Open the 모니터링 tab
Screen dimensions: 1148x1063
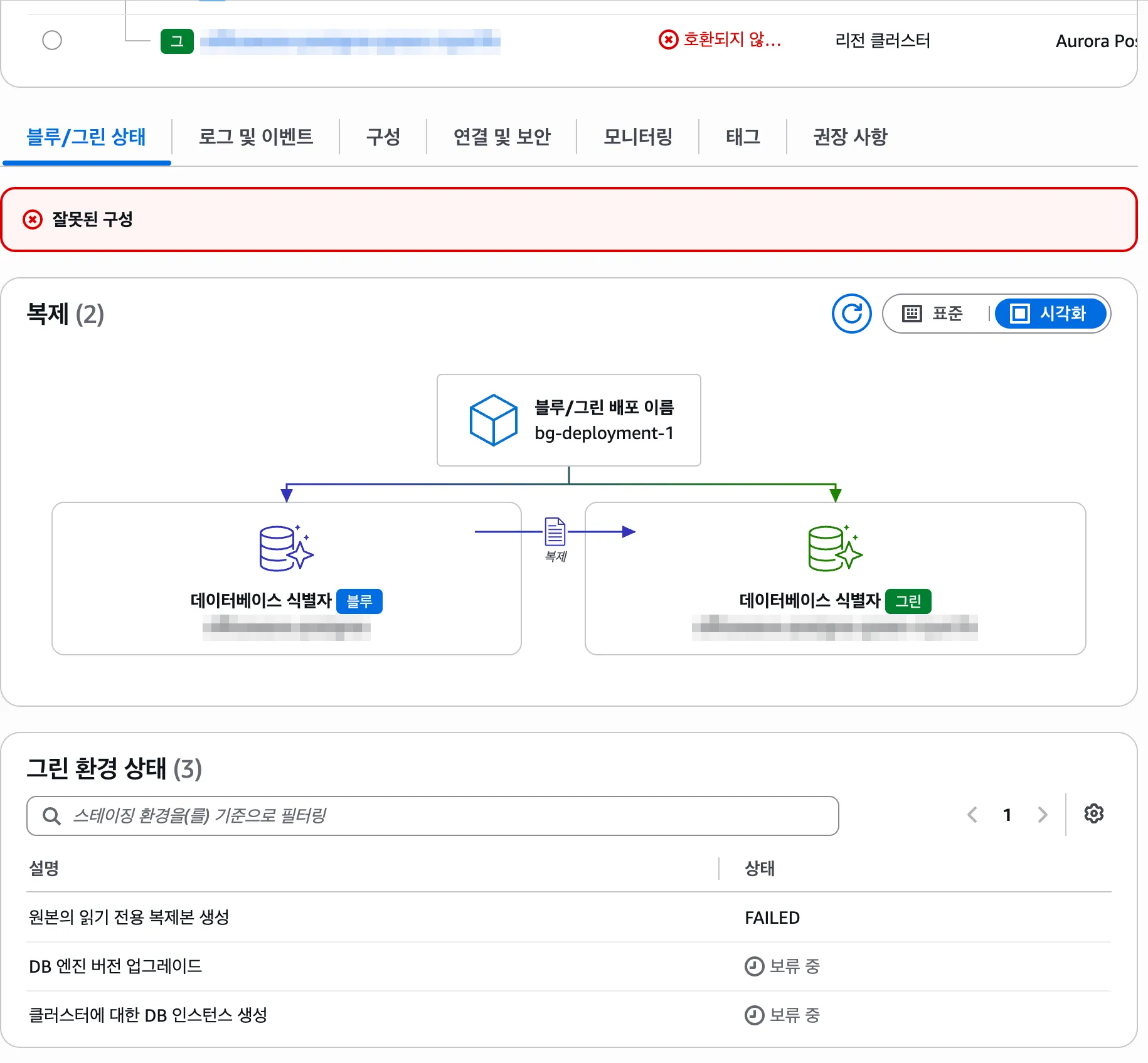click(638, 137)
